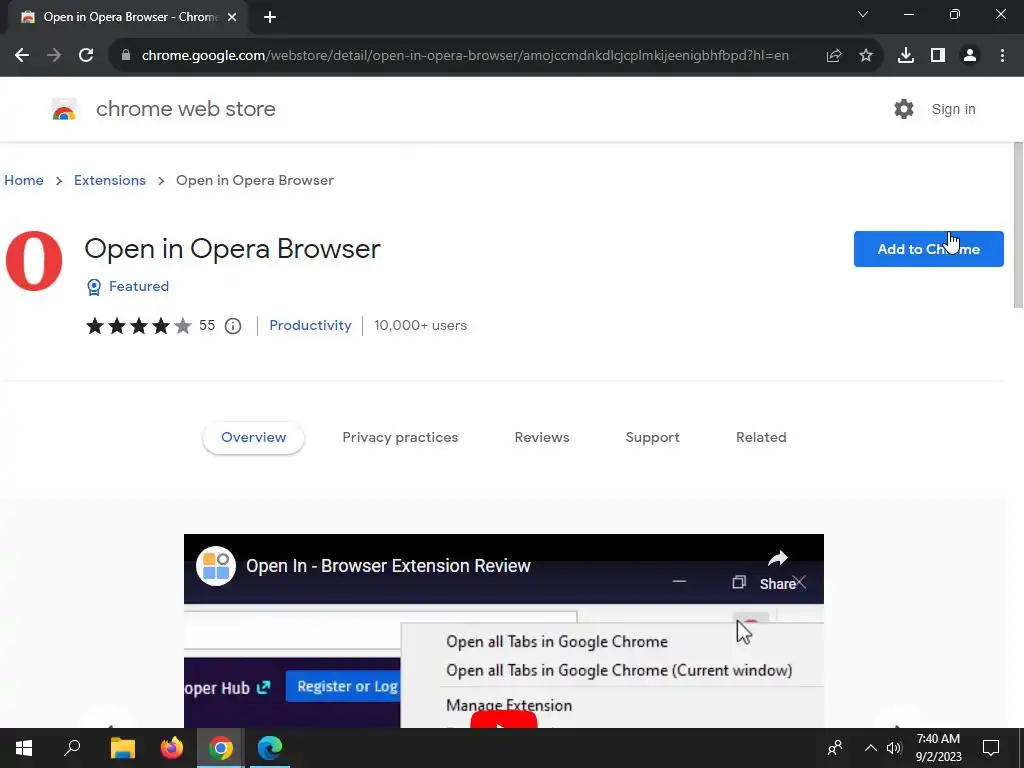Click the Chrome Web Store logo
1024x768 pixels.
click(x=64, y=109)
